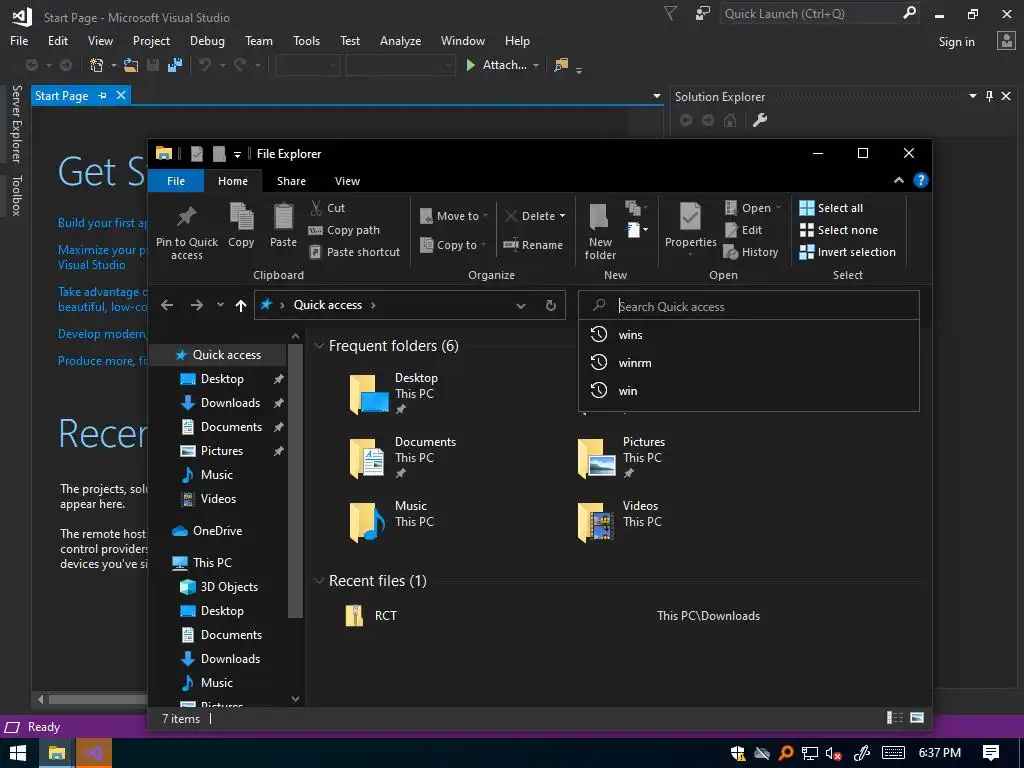
Task: Select 3D Objects in navigation pane
Action: (x=229, y=586)
